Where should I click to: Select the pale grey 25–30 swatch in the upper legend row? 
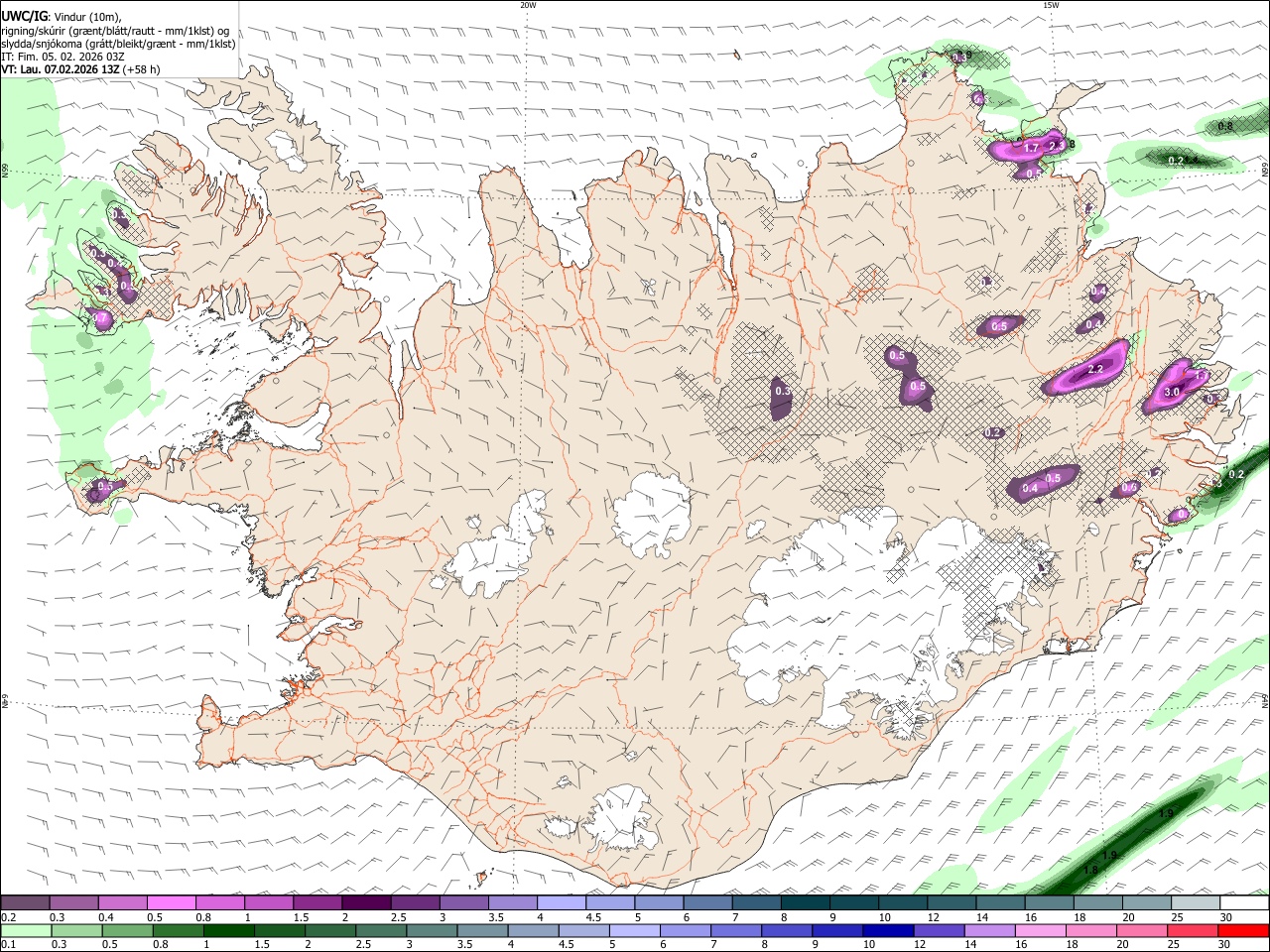click(1195, 902)
